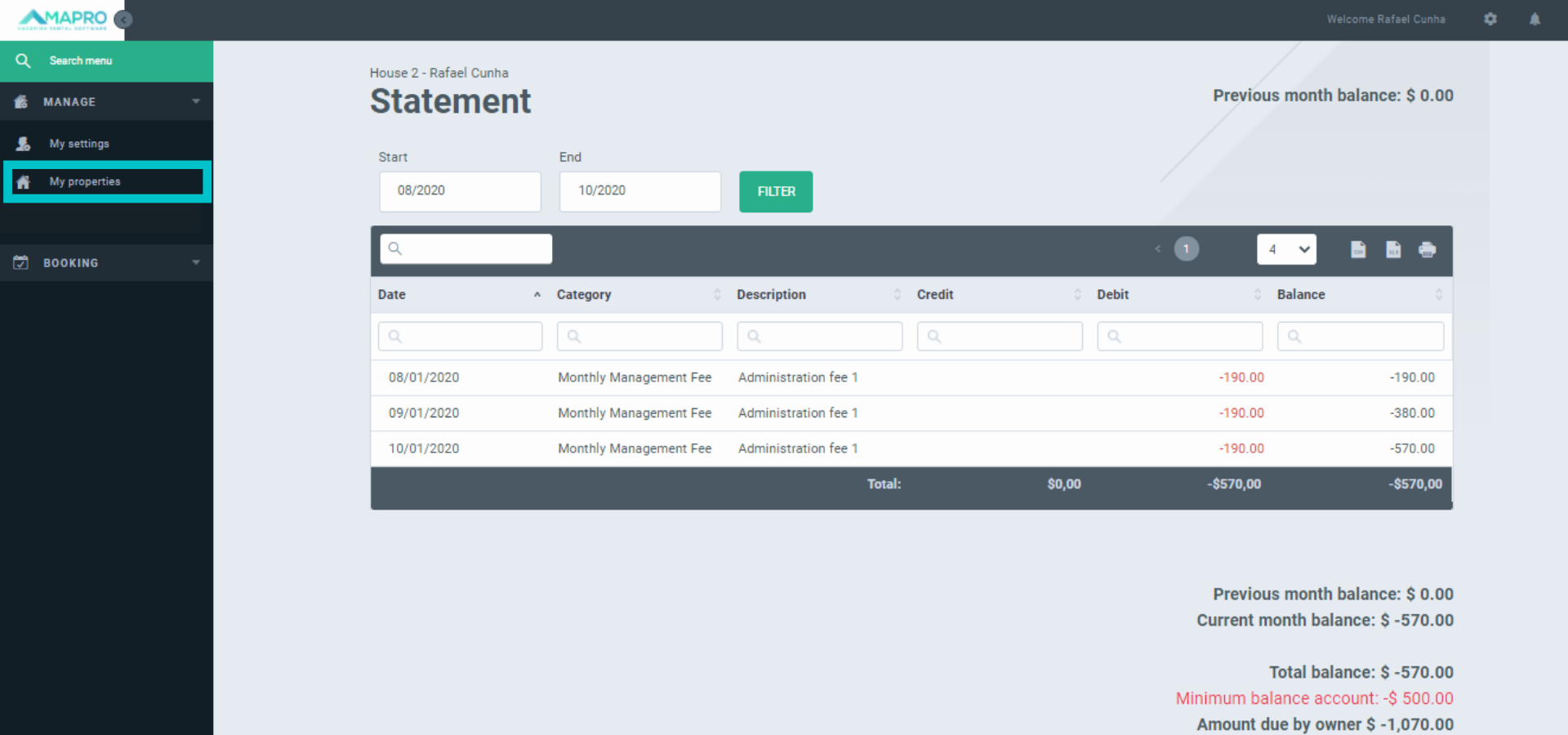Click the green FILTER button
Viewport: 1568px width, 735px height.
point(776,192)
